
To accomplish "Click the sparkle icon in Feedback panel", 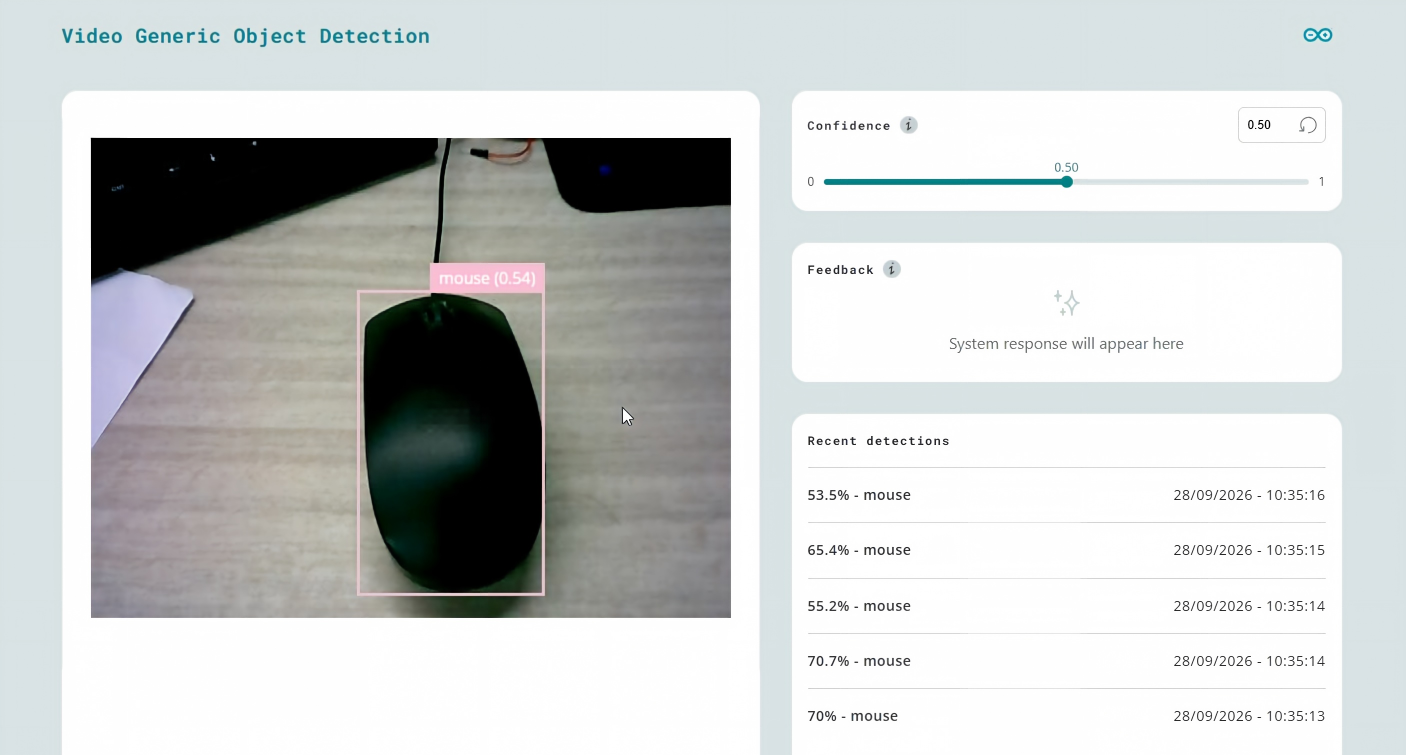I will tap(1066, 303).
